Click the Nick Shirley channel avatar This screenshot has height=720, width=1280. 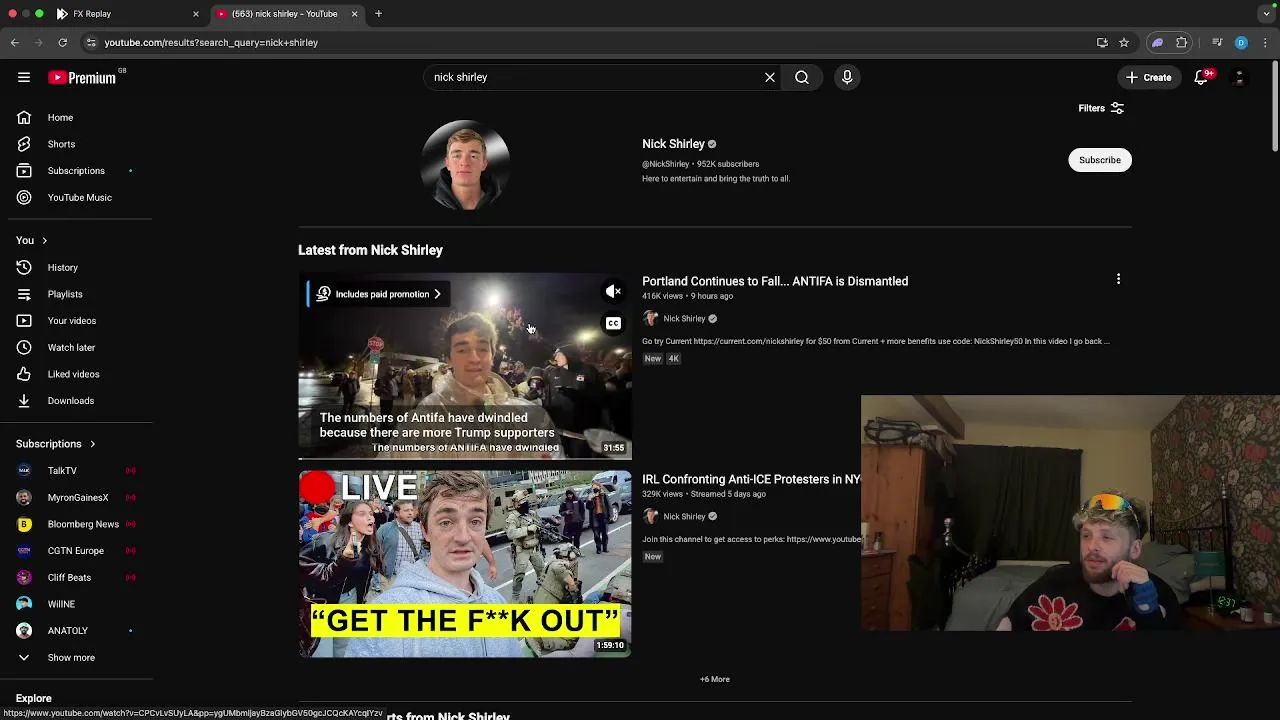[465, 165]
